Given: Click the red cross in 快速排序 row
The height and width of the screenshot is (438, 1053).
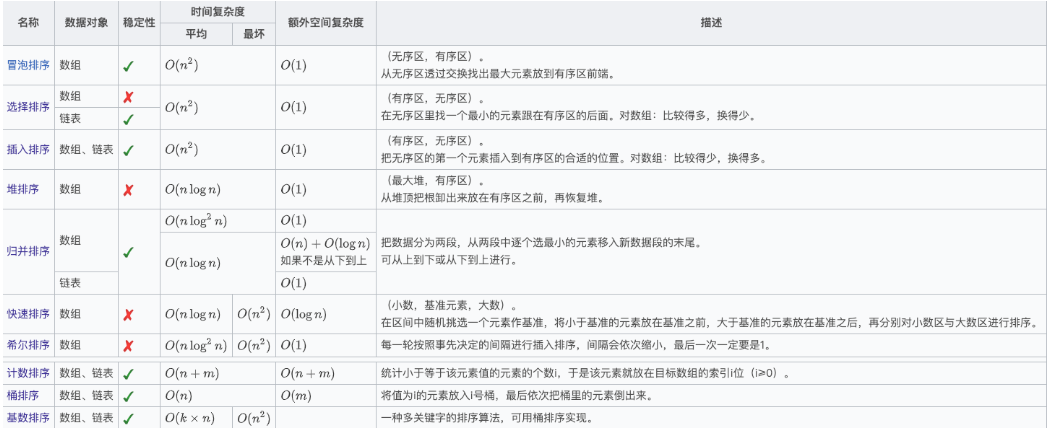Looking at the screenshot, I should [128, 314].
